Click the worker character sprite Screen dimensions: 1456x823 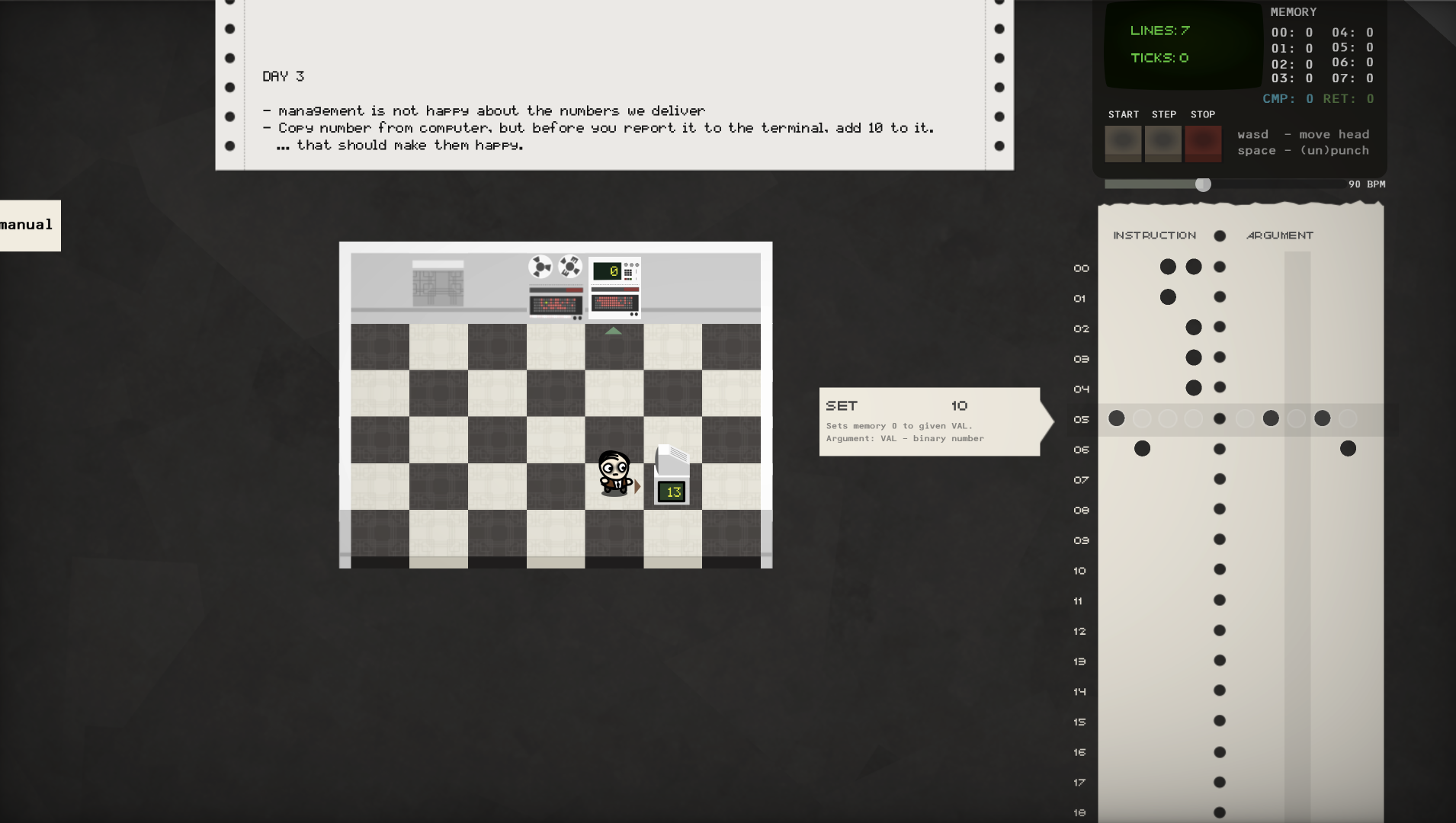click(x=614, y=473)
